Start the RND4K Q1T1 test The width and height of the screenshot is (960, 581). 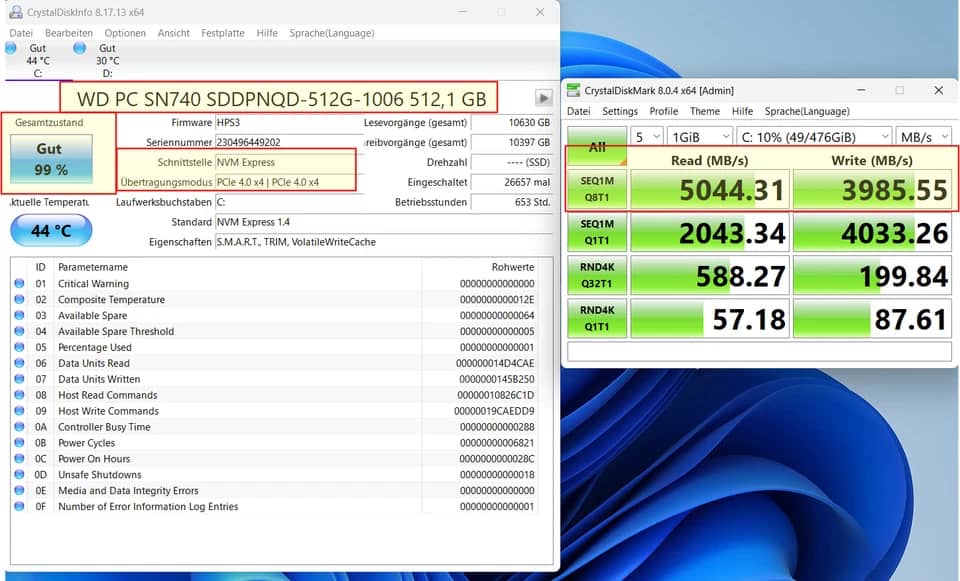(597, 318)
